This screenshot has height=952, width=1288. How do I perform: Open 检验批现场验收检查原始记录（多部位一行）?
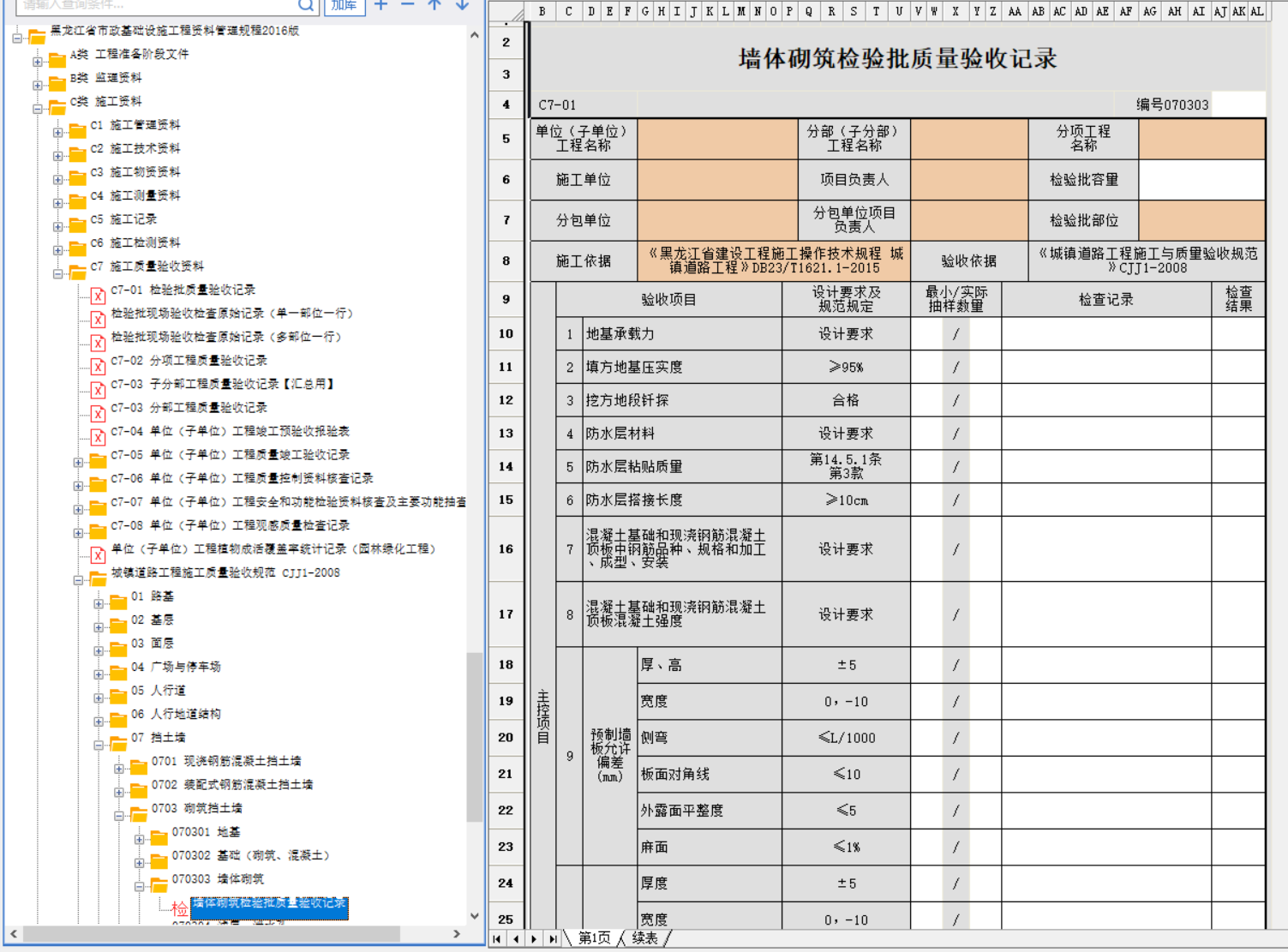point(226,337)
